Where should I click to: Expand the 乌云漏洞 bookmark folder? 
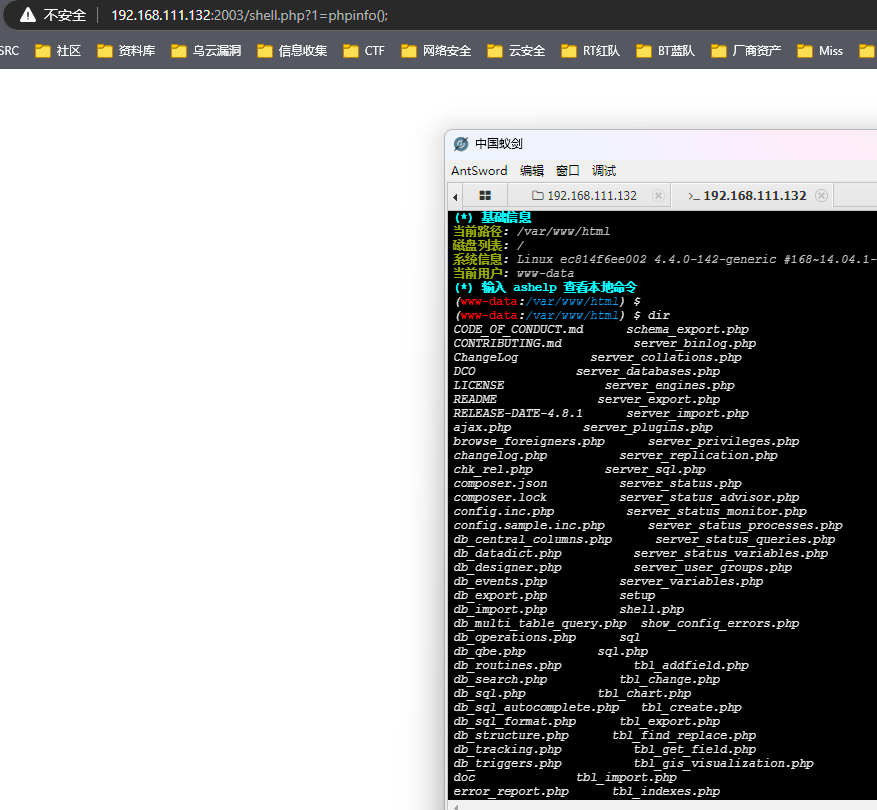(x=205, y=51)
